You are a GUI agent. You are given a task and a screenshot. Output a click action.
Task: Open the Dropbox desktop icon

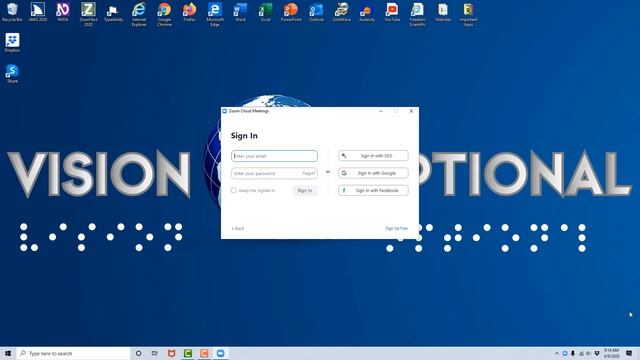pos(12,42)
